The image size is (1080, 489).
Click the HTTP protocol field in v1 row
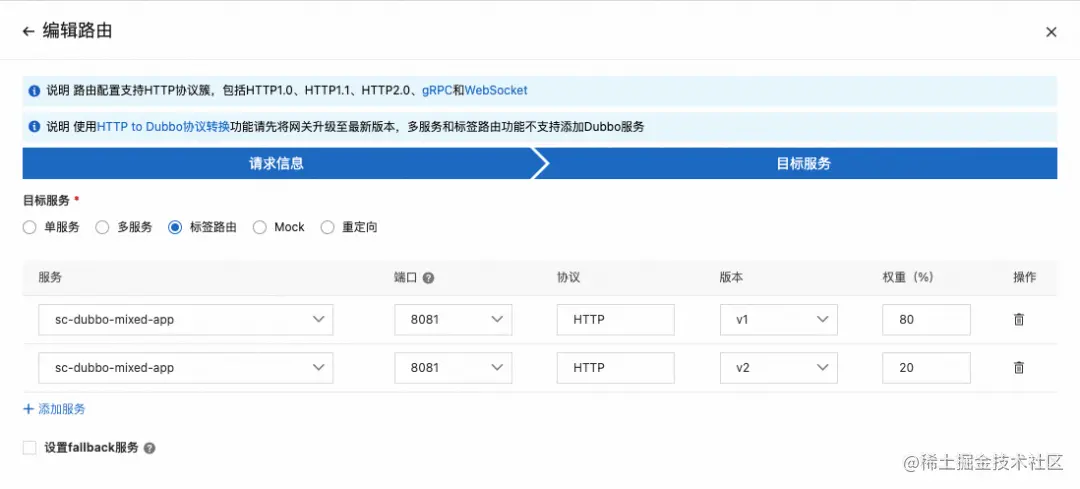616,320
